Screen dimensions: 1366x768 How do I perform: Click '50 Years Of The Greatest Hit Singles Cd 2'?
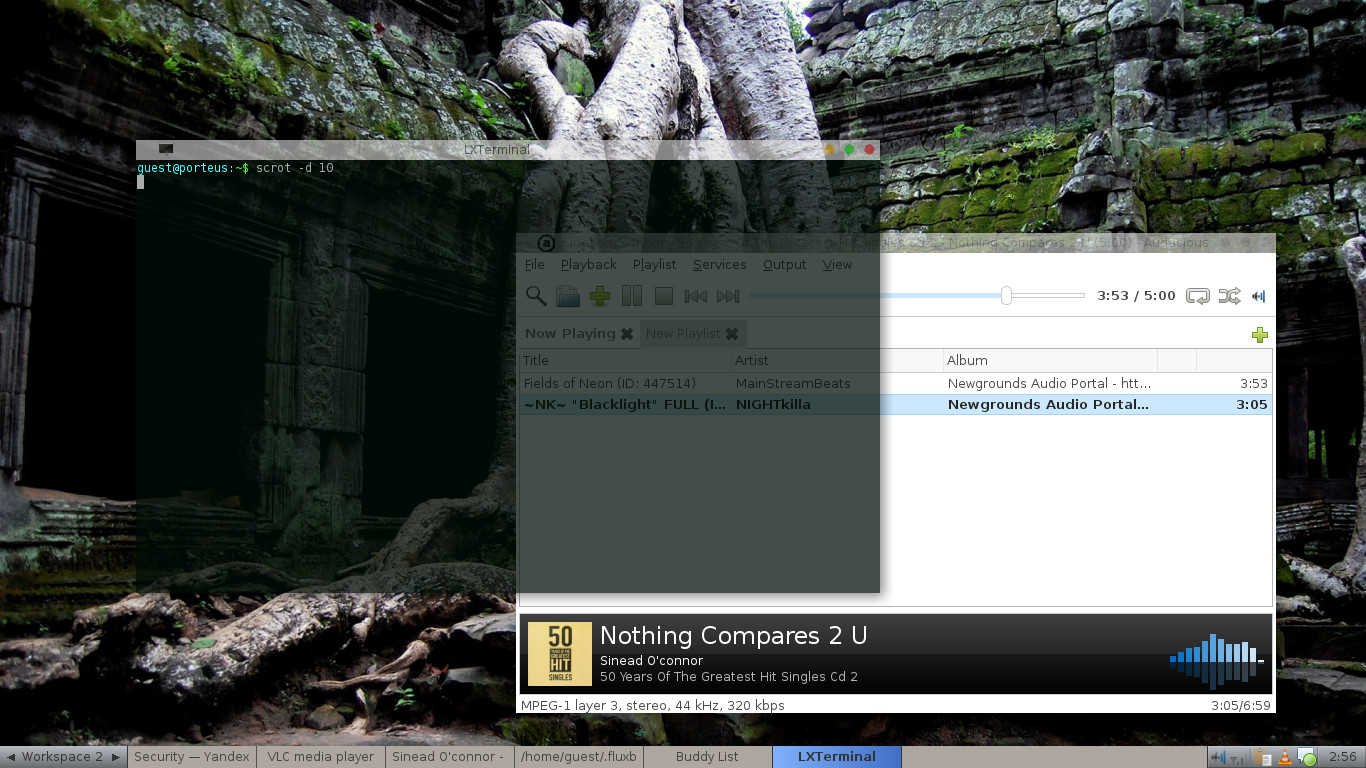point(729,676)
